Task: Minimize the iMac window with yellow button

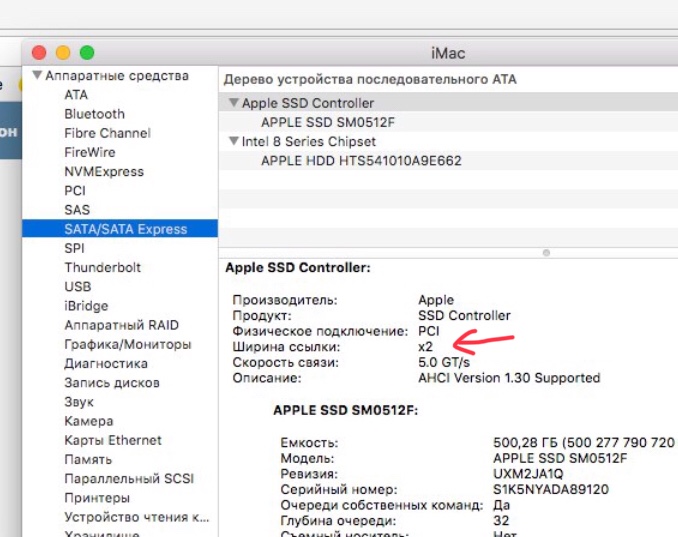Action: [x=63, y=53]
